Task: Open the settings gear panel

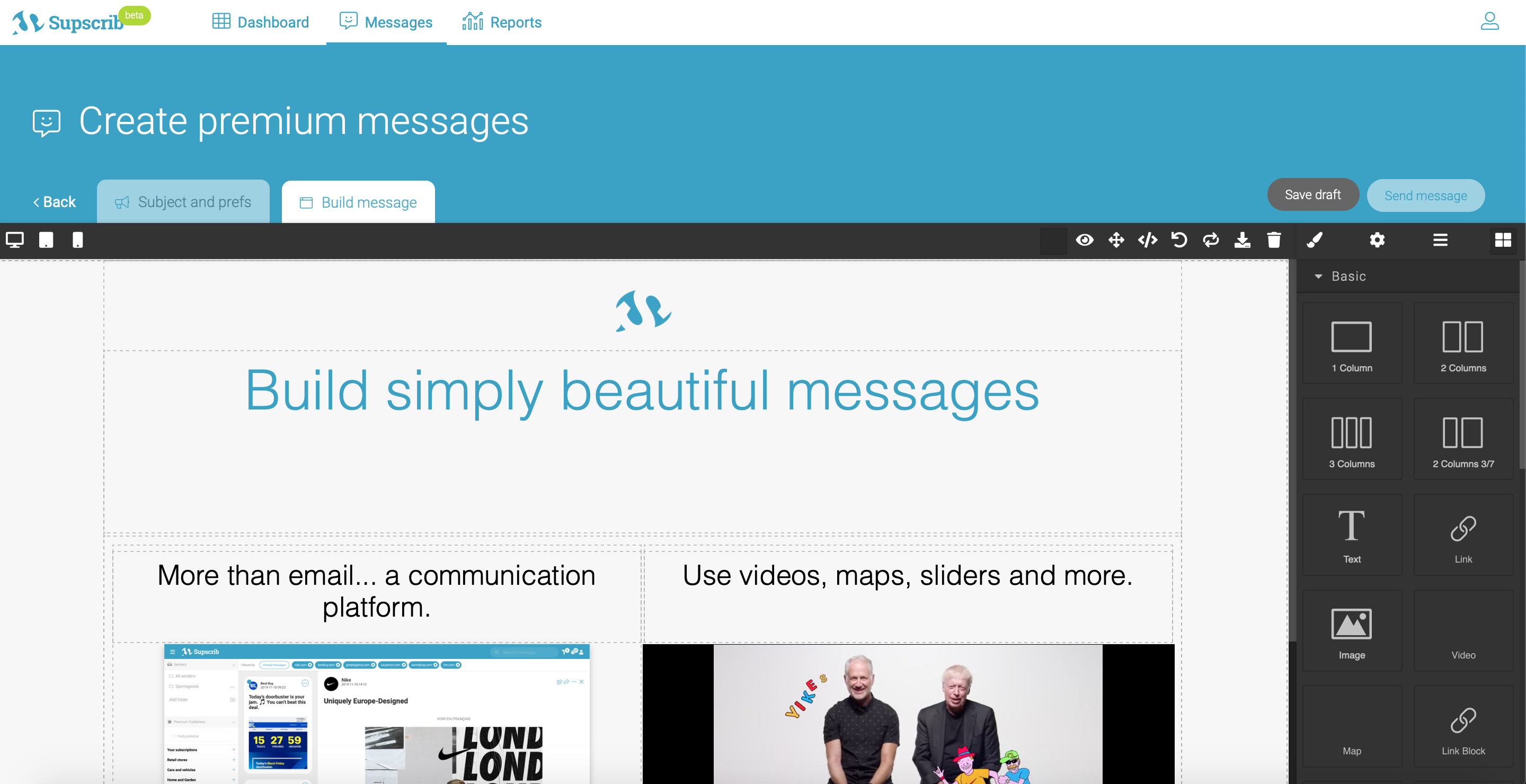Action: point(1377,240)
